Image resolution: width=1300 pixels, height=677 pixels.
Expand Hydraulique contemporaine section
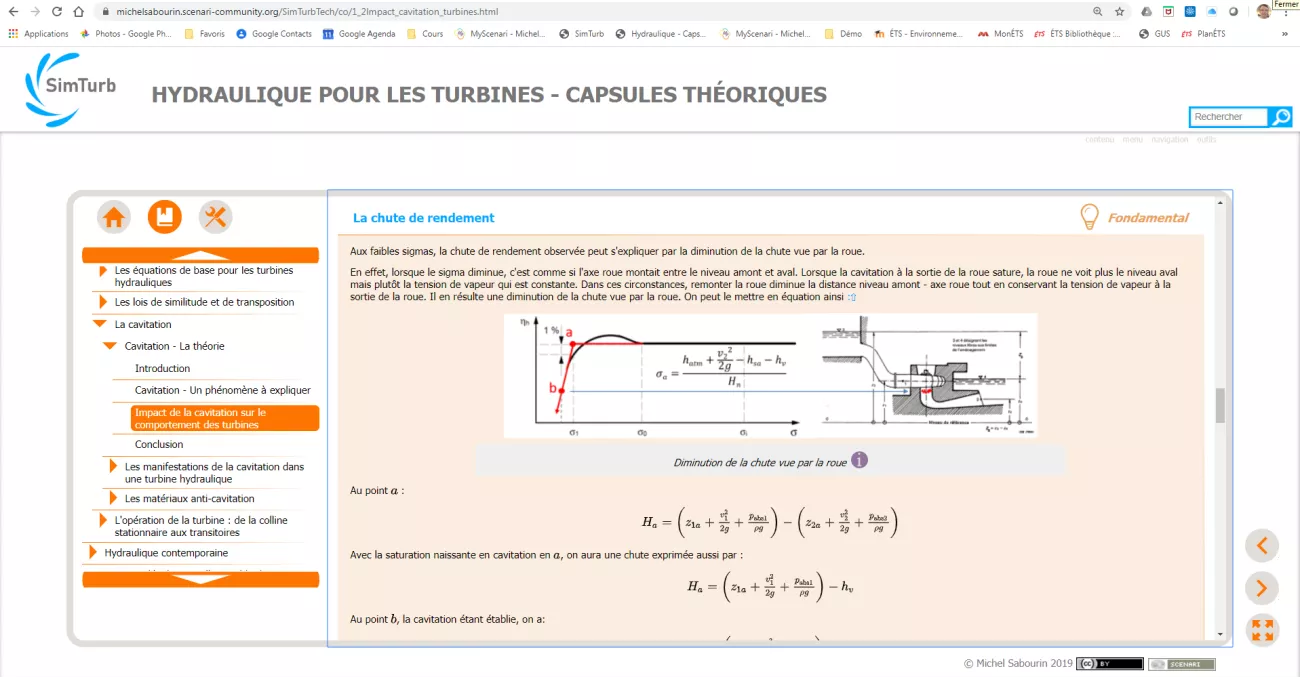tap(93, 552)
